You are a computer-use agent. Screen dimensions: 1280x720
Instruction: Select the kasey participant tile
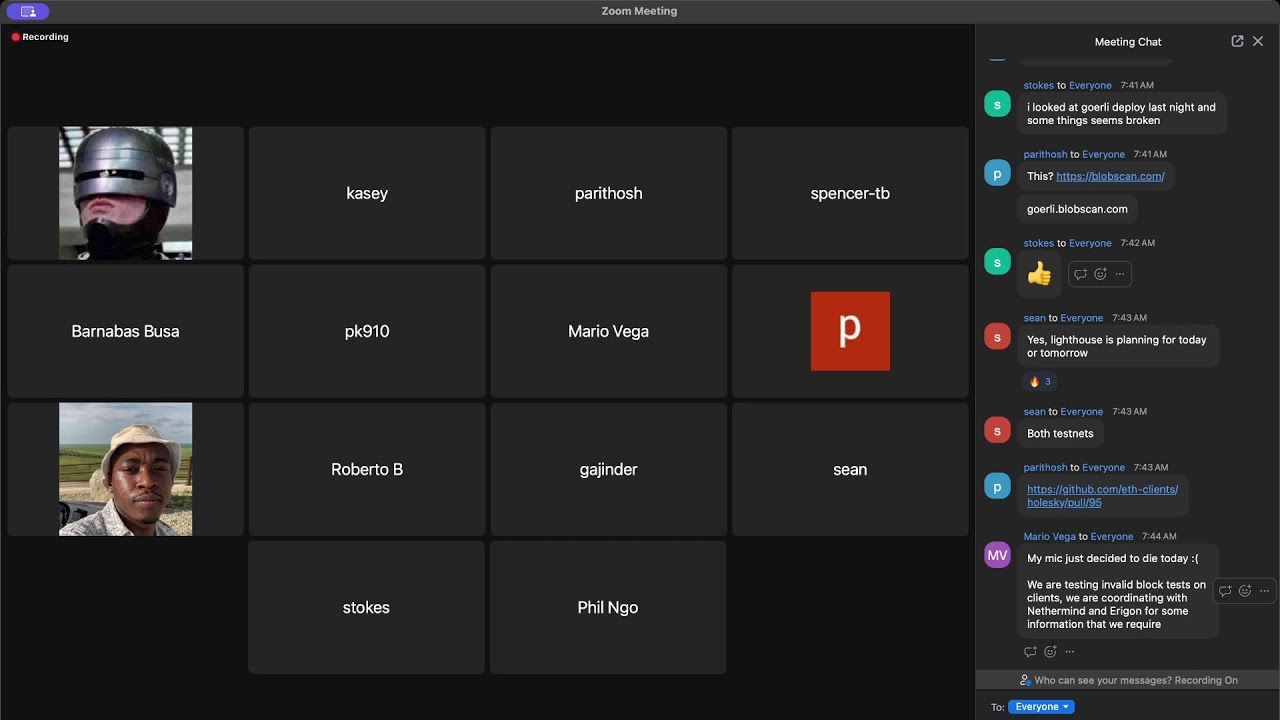367,193
